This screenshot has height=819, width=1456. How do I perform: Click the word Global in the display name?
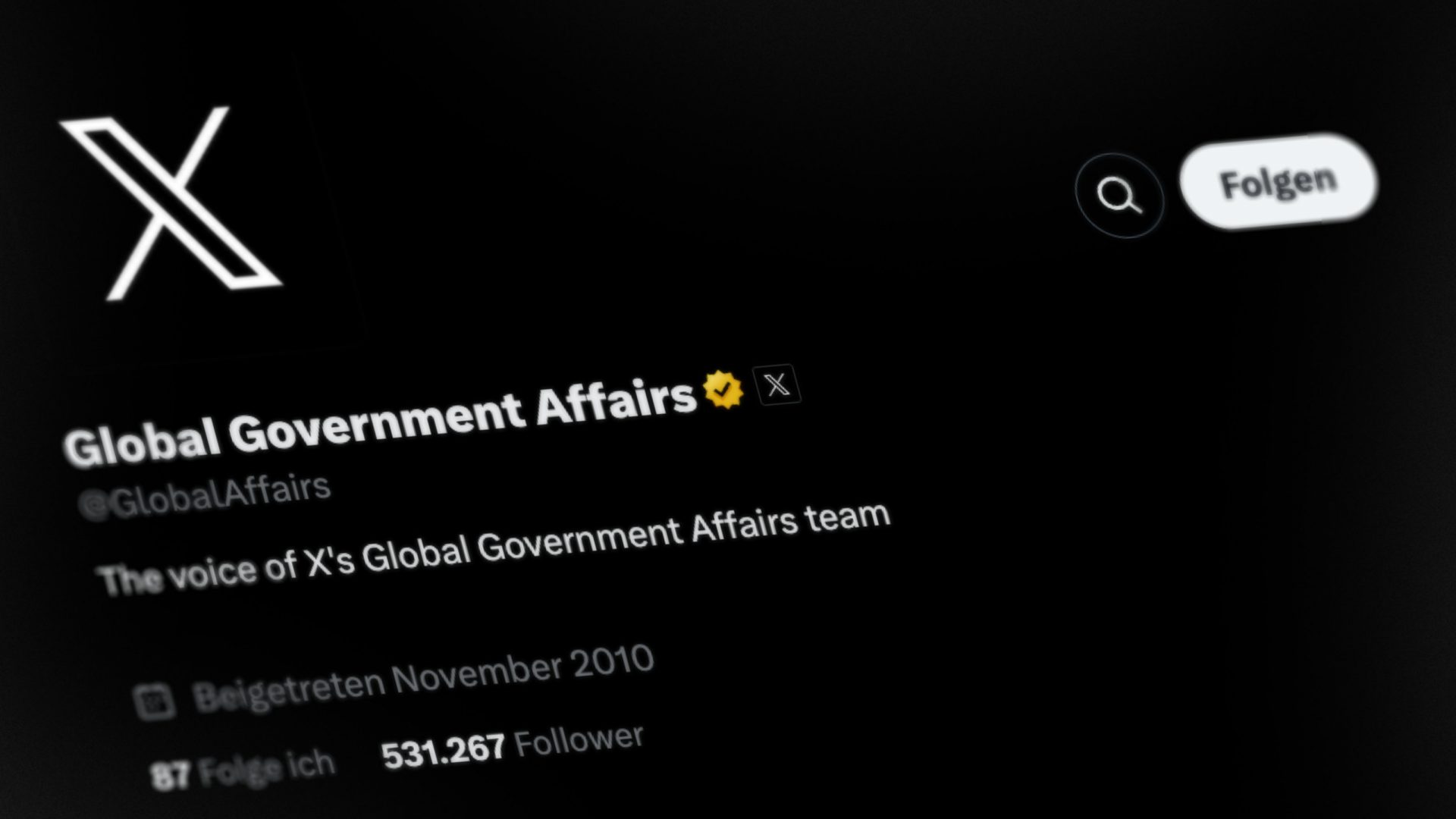(x=142, y=444)
